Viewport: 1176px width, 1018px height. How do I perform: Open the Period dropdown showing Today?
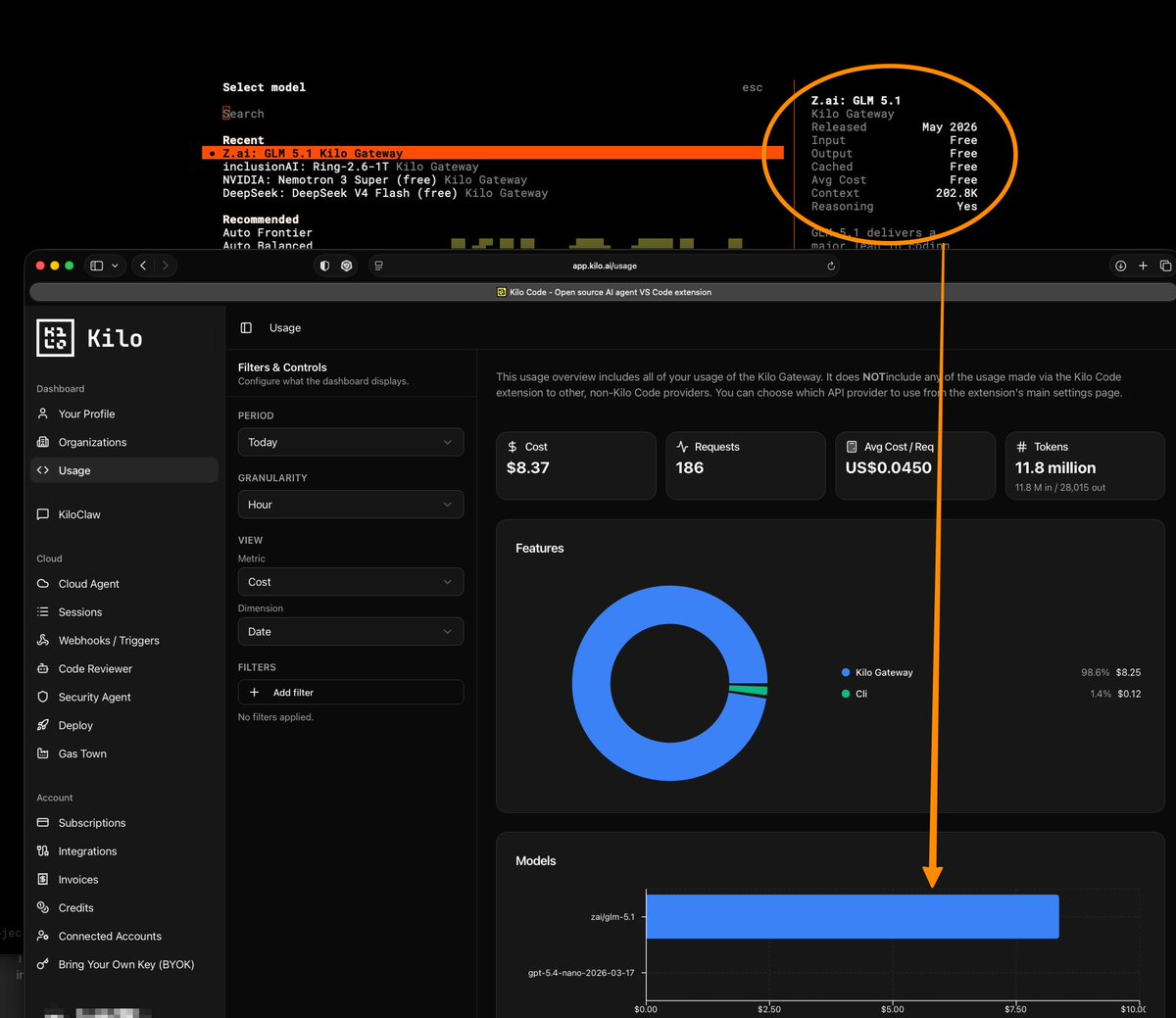point(350,442)
